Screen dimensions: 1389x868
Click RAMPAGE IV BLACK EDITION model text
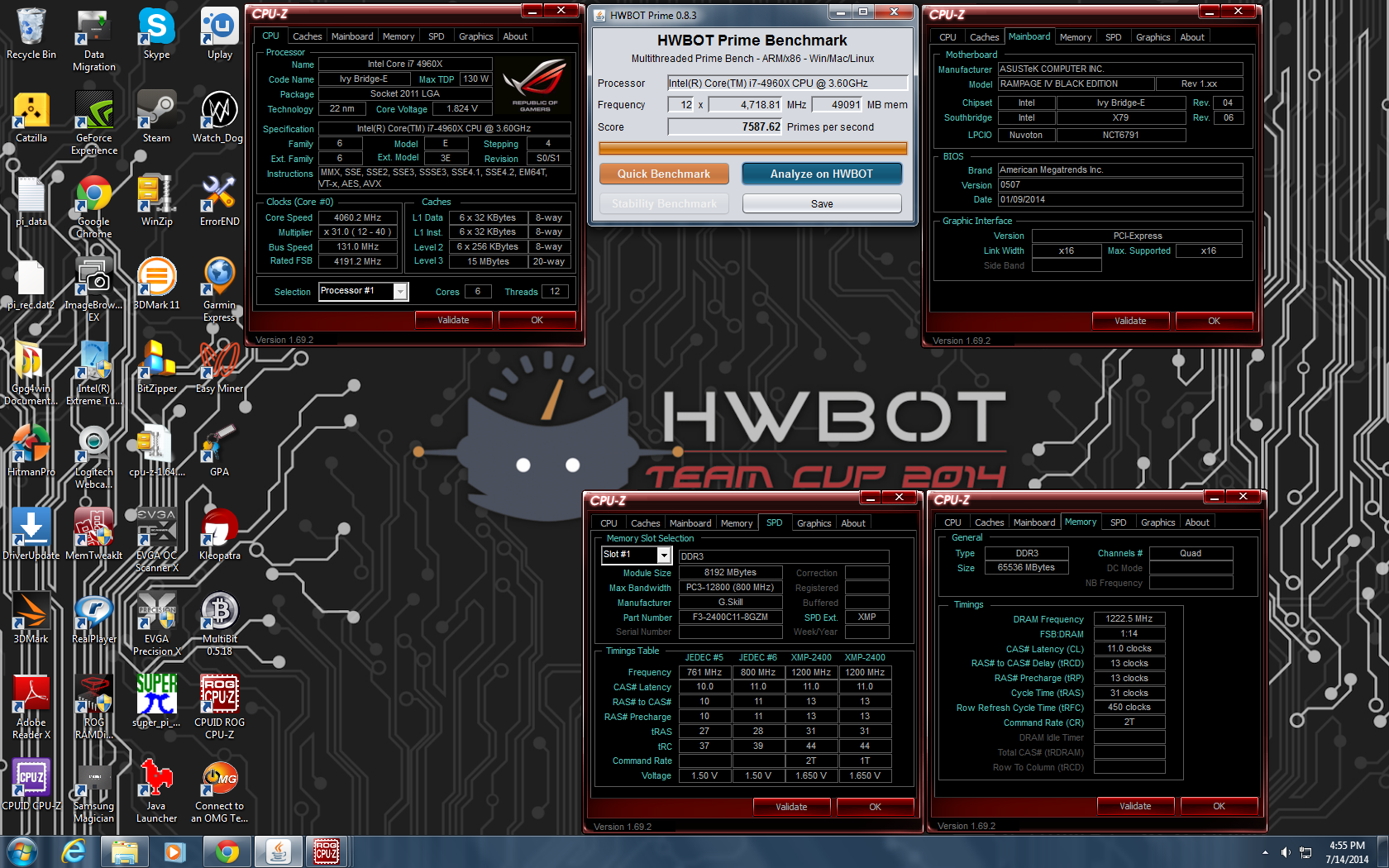(1076, 83)
